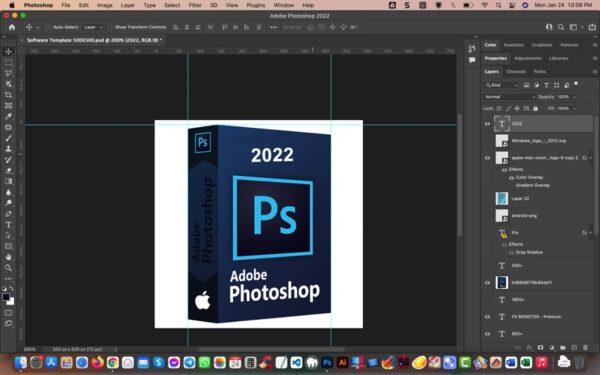Go to the Photoshop Home screen icon
The image size is (600, 375).
(x=12, y=27)
